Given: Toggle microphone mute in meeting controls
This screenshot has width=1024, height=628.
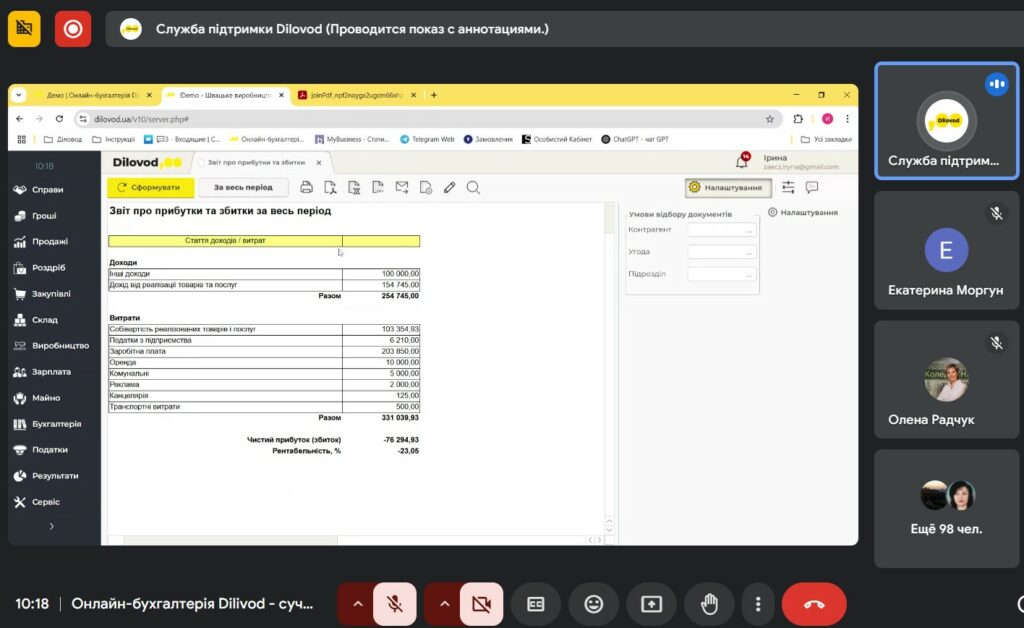Looking at the screenshot, I should tap(394, 604).
